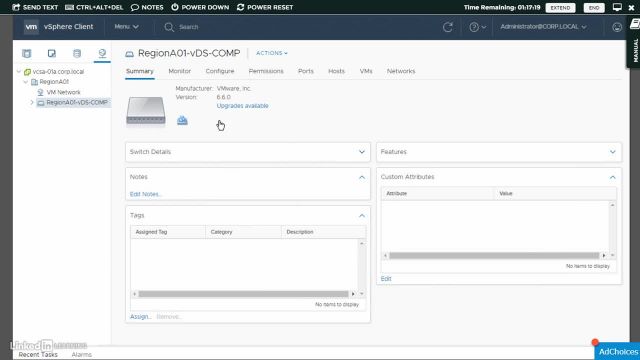This screenshot has height=360, width=640.
Task: Open the ACTIONS dropdown
Action: click(272, 53)
